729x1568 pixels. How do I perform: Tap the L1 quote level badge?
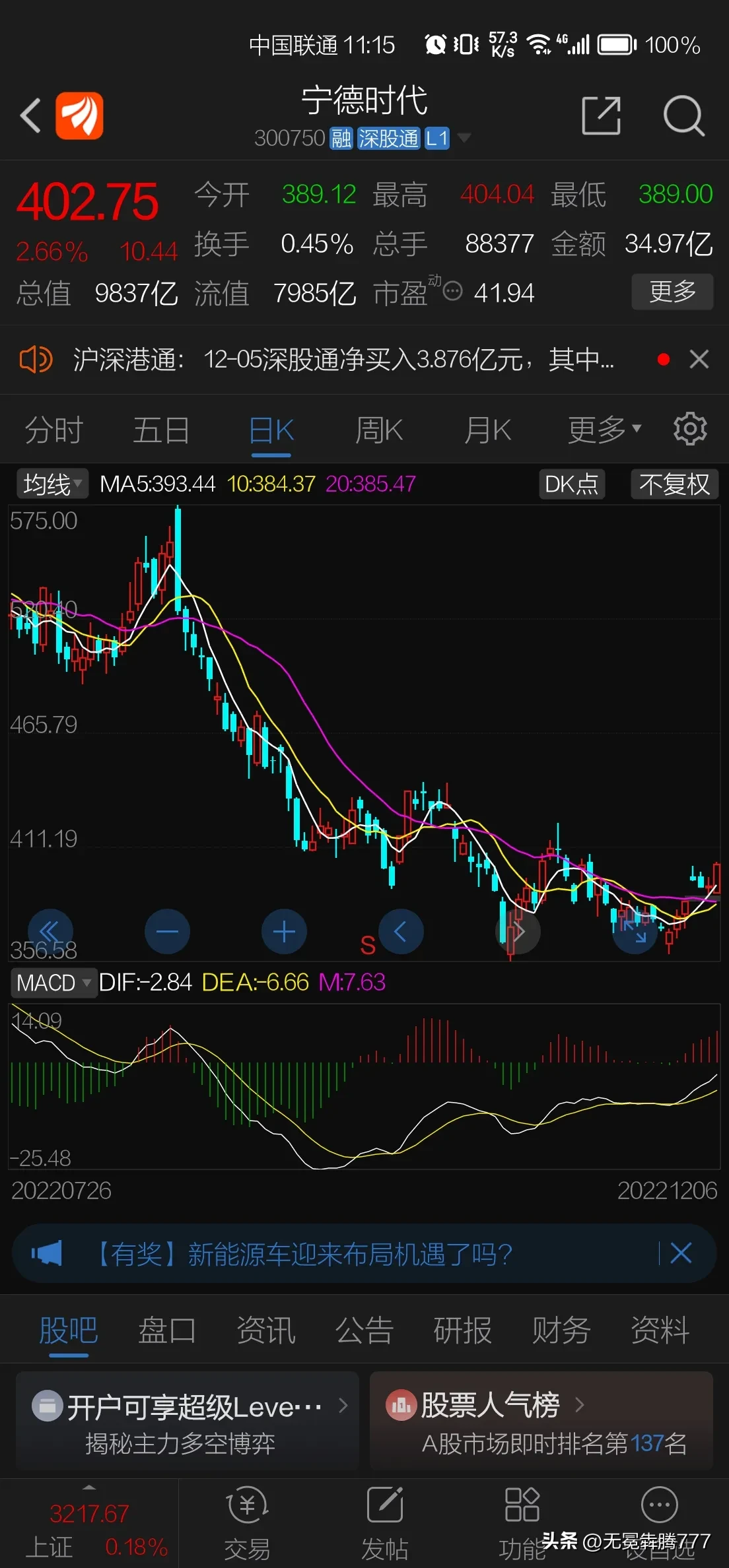click(436, 139)
